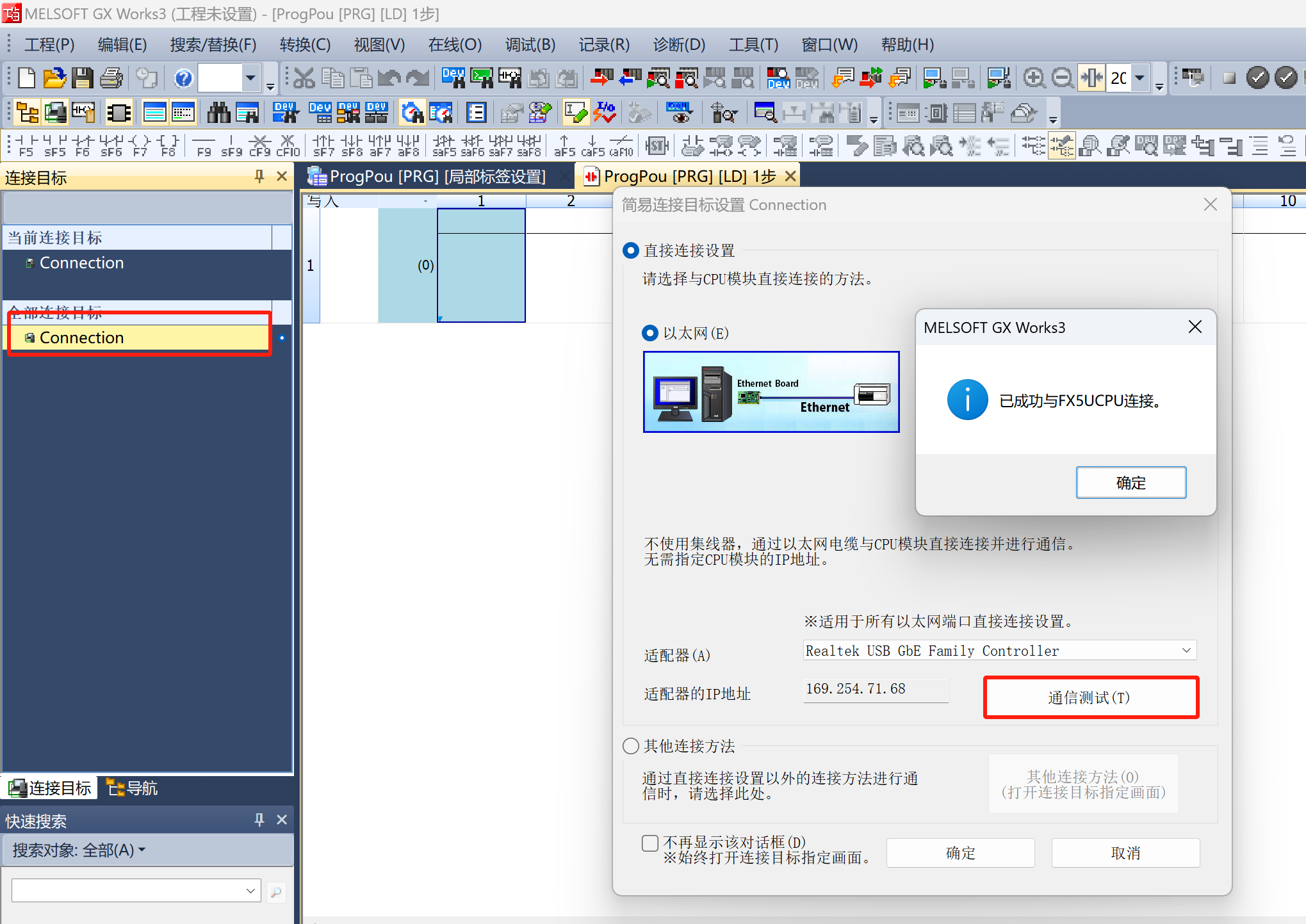
Task: Click the Read from PLC blue arrow icon
Action: [x=630, y=78]
